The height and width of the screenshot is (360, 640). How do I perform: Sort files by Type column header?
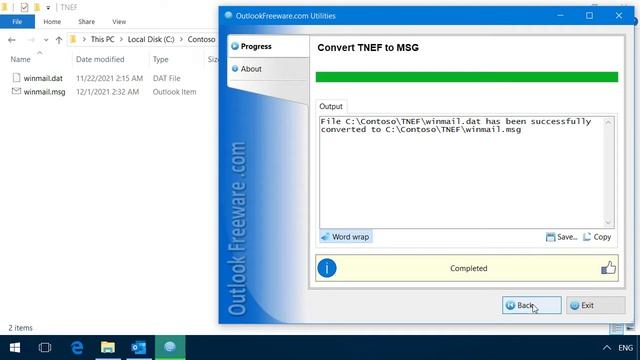160,59
